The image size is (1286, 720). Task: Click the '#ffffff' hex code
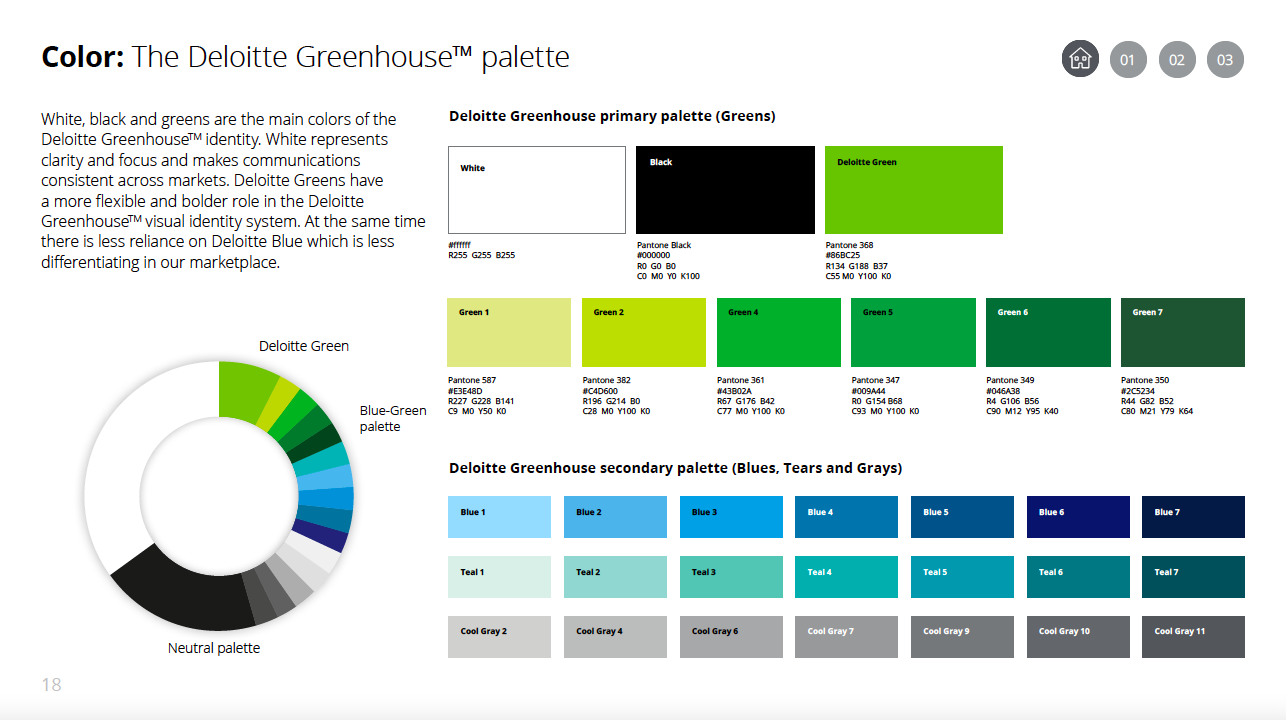click(460, 245)
